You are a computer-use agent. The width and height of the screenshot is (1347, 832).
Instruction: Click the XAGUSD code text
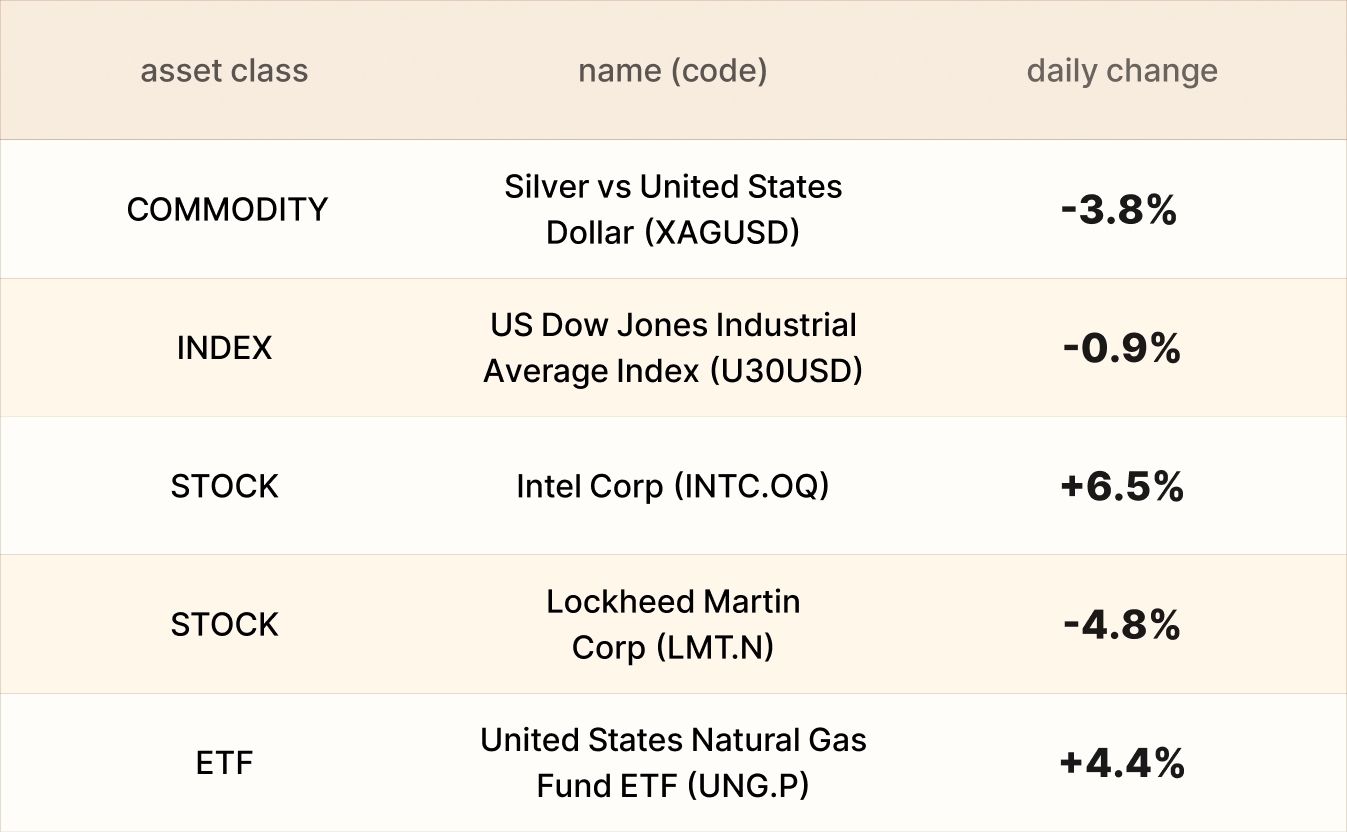pyautogui.click(x=722, y=232)
